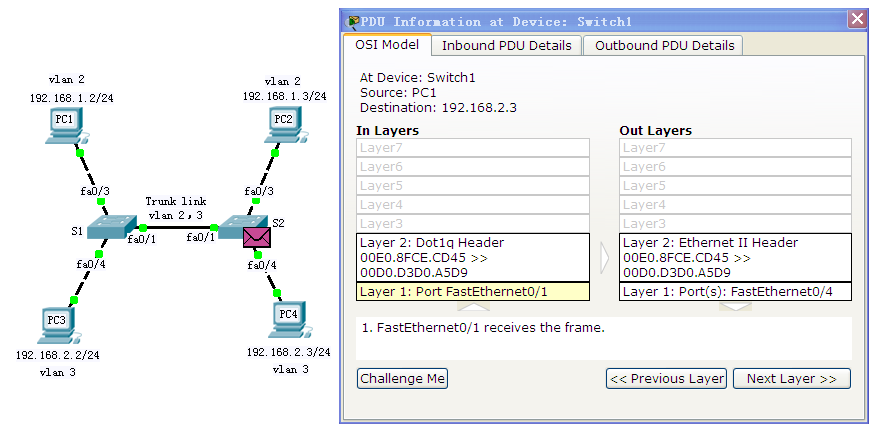Viewport: 876px width, 432px height.
Task: Click 'At Device: Switch1' text
Action: pos(417,78)
